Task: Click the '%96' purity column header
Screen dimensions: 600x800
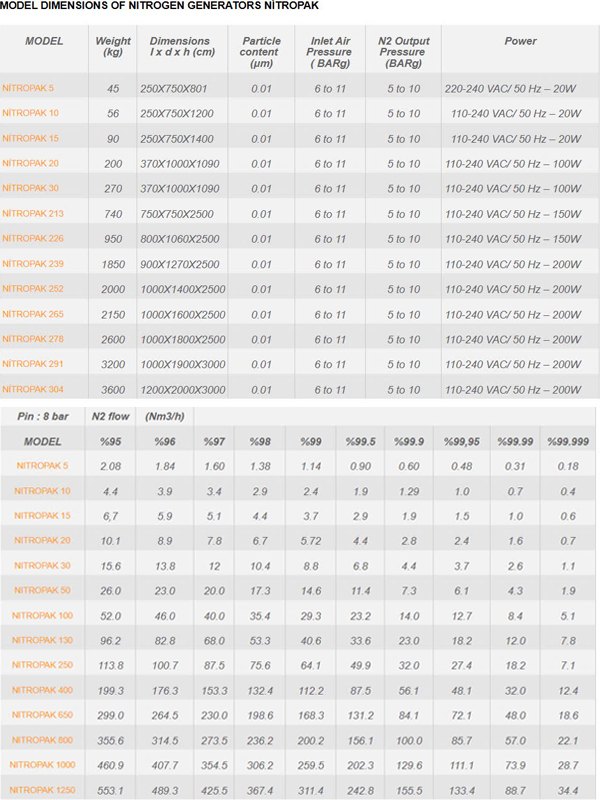Action: coord(165,441)
